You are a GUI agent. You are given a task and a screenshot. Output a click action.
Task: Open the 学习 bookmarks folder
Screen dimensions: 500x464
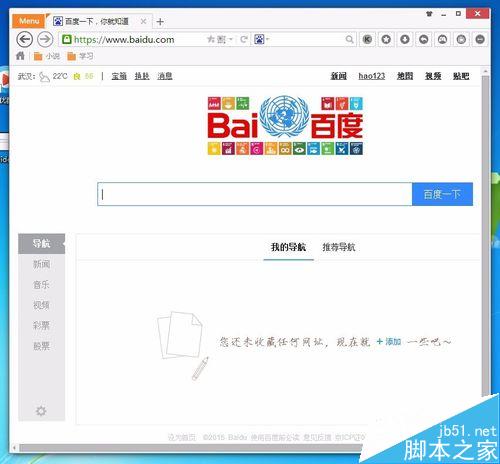point(80,56)
